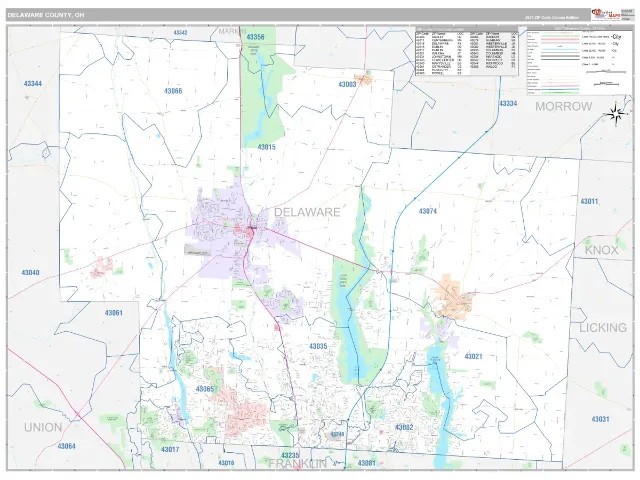Select the LICKING county label

tap(603, 328)
